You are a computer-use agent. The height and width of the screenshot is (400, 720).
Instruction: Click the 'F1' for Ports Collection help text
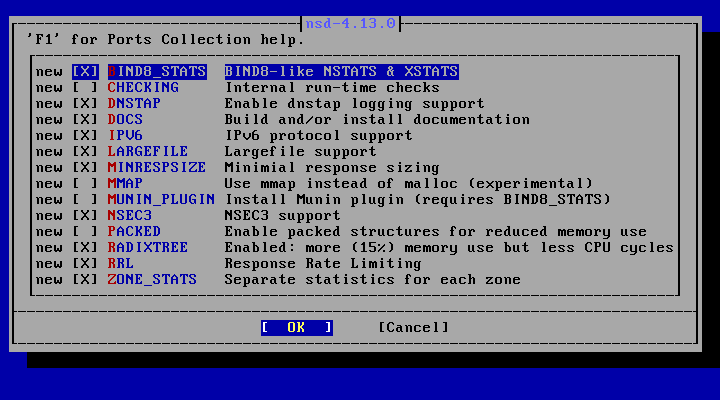[x=166, y=39]
